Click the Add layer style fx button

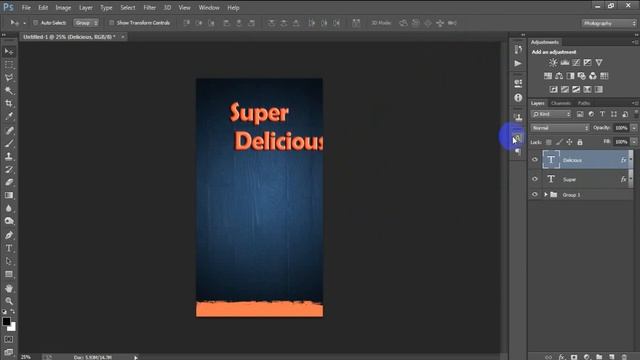pos(562,357)
